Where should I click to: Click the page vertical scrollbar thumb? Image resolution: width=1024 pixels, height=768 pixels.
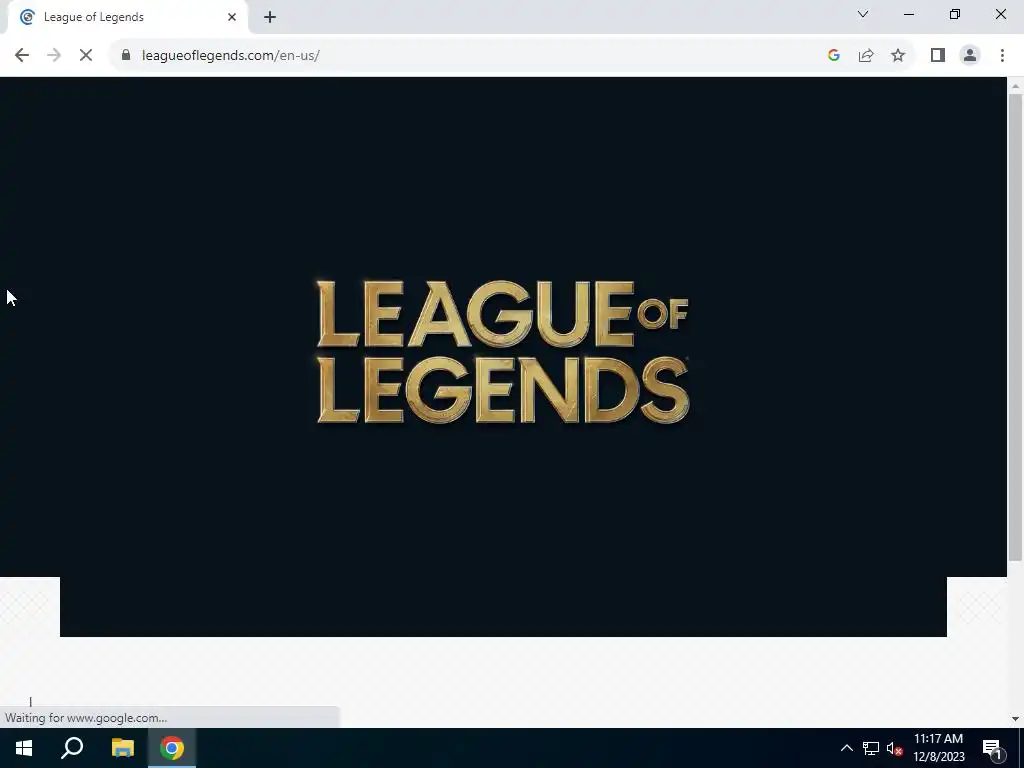pyautogui.click(x=1015, y=327)
